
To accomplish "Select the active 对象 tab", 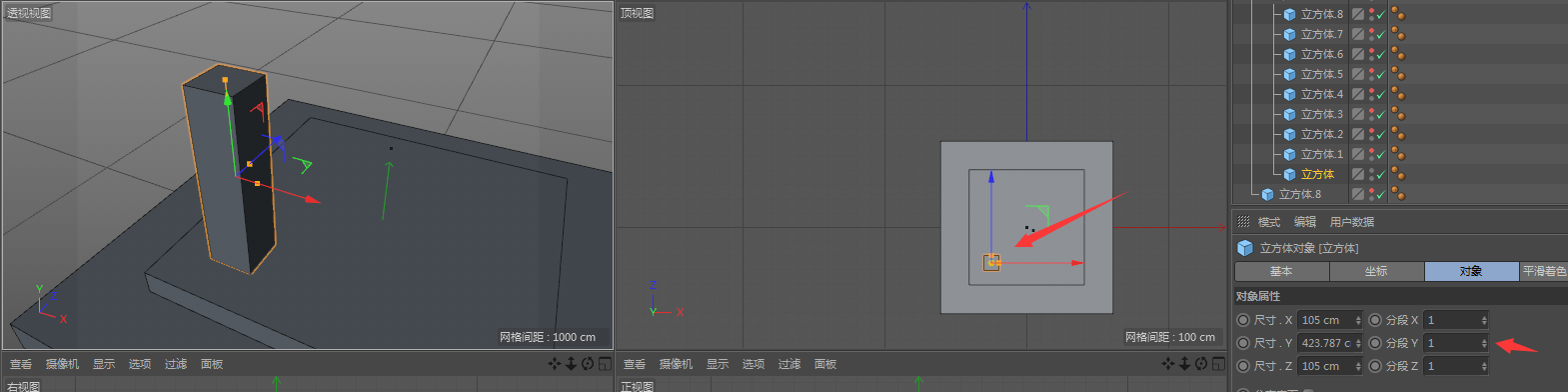I will click(x=1471, y=271).
